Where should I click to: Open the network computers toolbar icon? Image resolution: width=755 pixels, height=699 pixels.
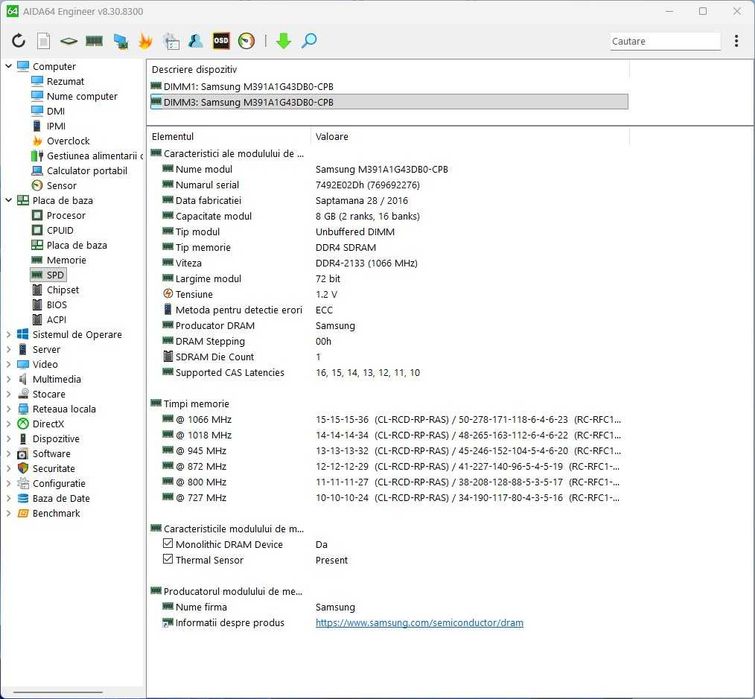pos(120,41)
